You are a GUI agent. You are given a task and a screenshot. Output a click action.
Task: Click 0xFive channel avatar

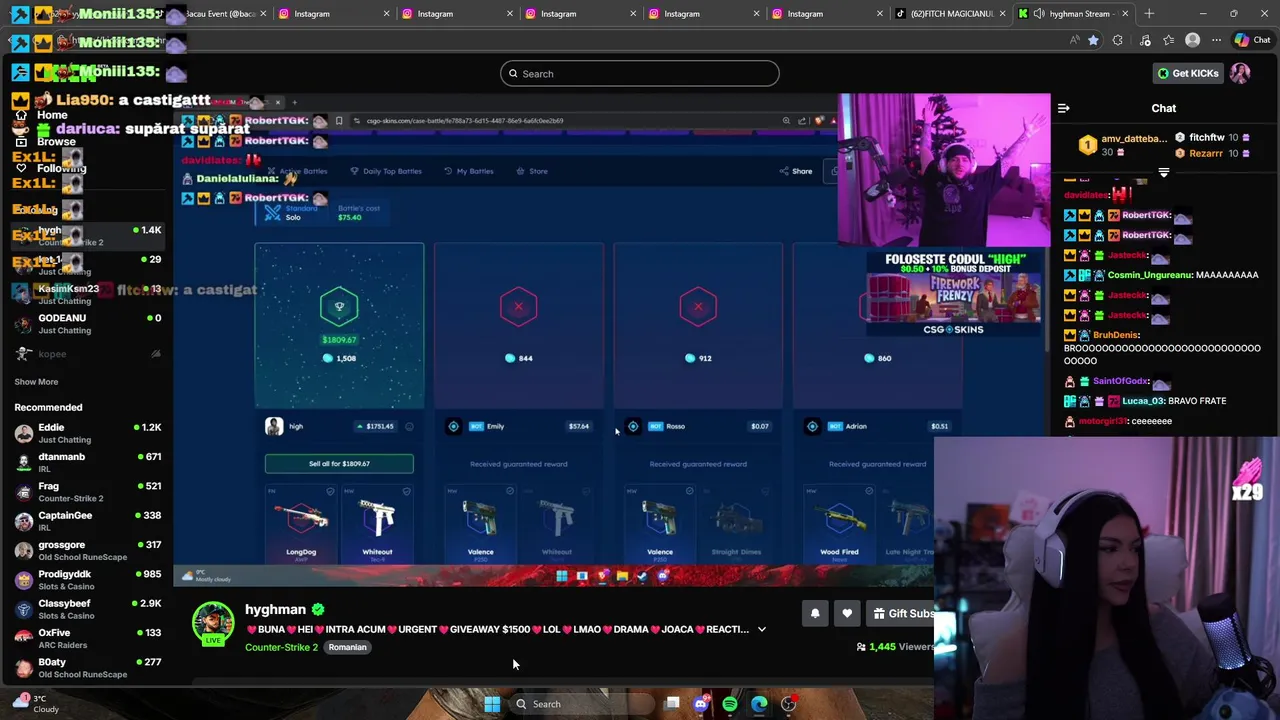(x=24, y=638)
